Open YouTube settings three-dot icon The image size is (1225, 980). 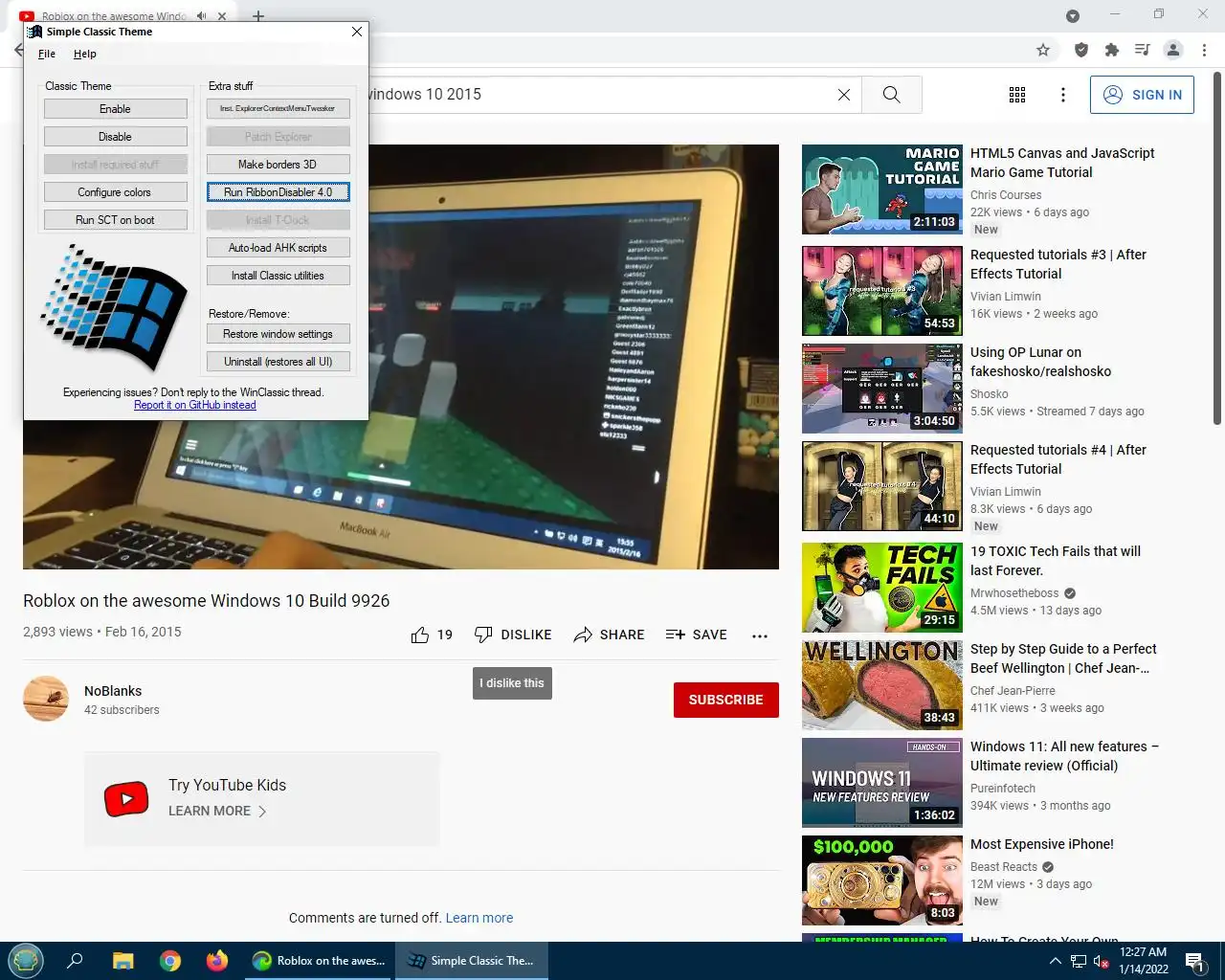(1063, 95)
